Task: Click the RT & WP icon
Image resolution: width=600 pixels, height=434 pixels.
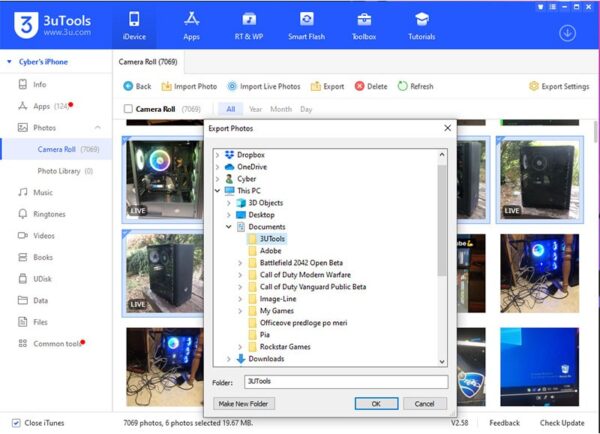Action: click(x=249, y=19)
